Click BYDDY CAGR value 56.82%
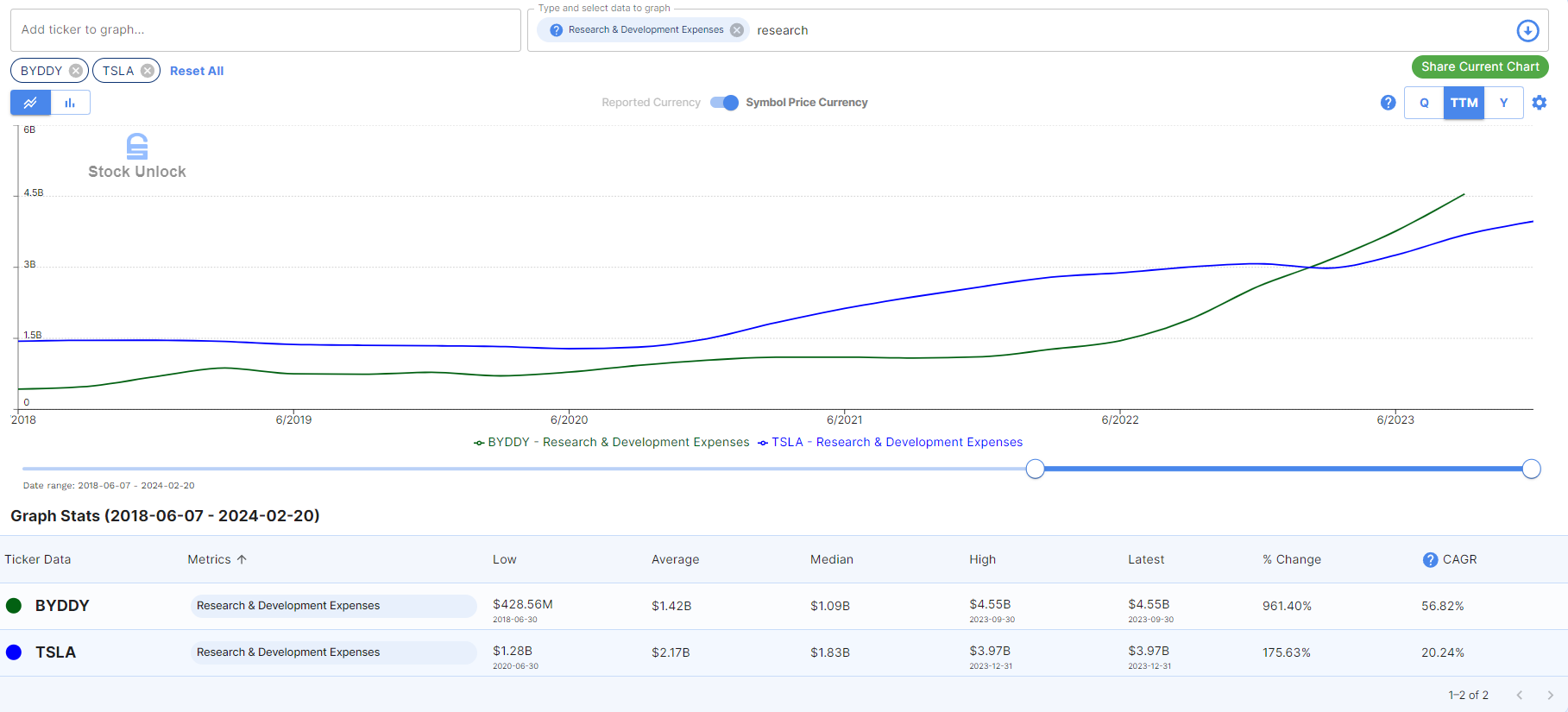The image size is (1568, 712). 1443,606
